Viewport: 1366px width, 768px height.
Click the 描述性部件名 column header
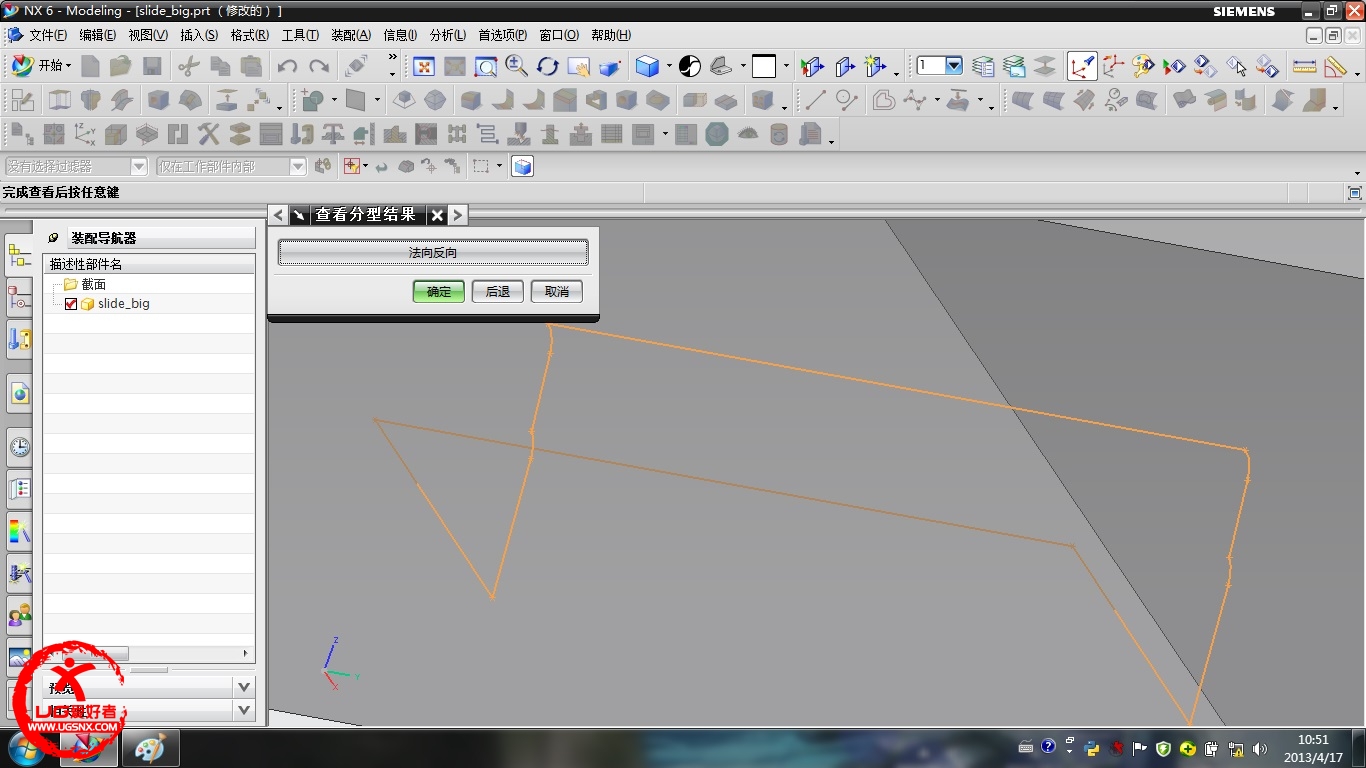coord(149,264)
